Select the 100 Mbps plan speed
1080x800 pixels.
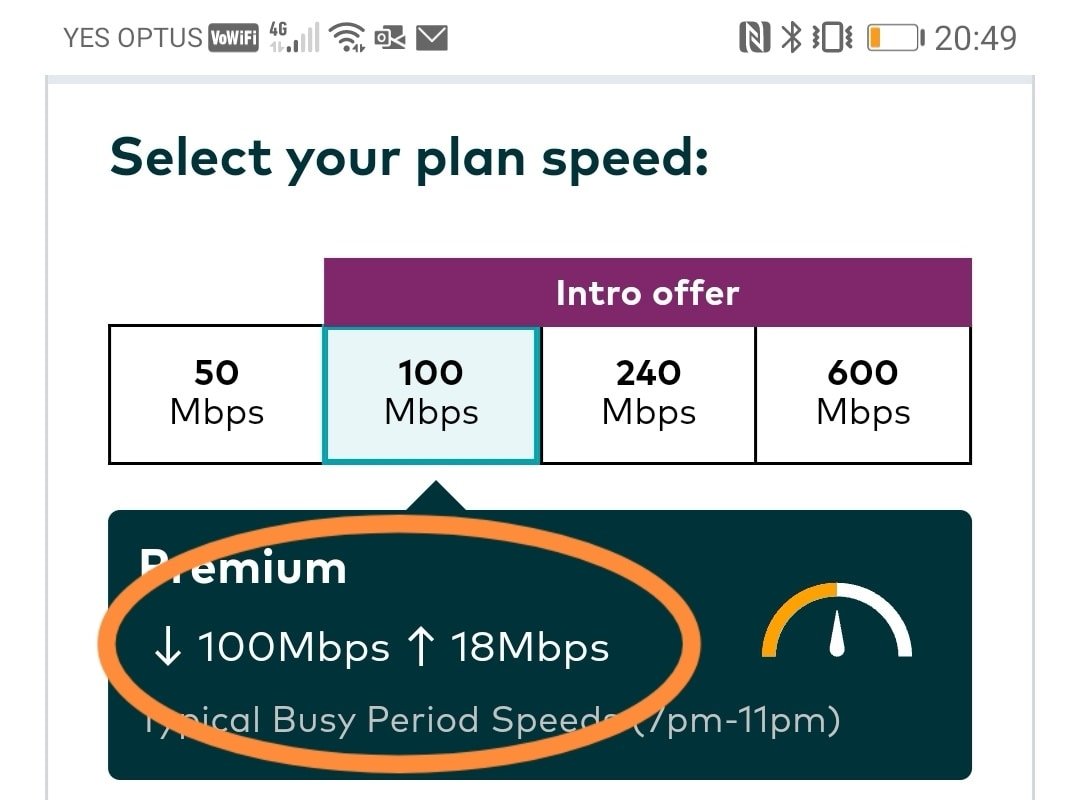pyautogui.click(x=431, y=393)
